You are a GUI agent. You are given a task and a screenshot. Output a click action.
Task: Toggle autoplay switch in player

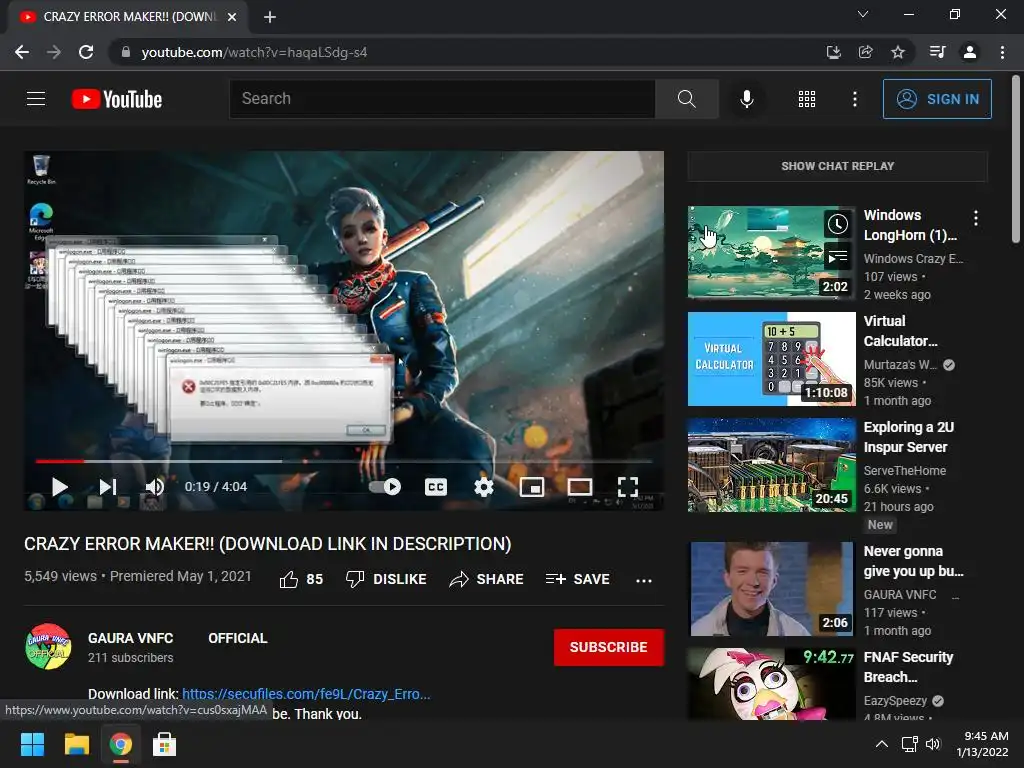pyautogui.click(x=385, y=487)
